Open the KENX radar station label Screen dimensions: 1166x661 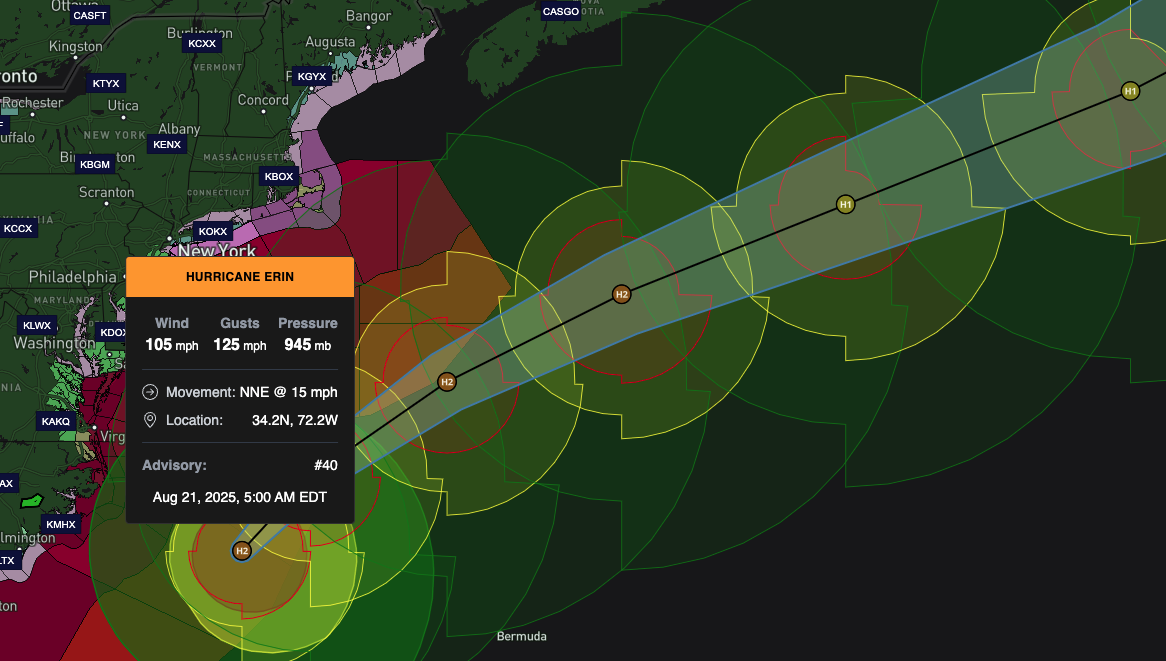click(167, 144)
